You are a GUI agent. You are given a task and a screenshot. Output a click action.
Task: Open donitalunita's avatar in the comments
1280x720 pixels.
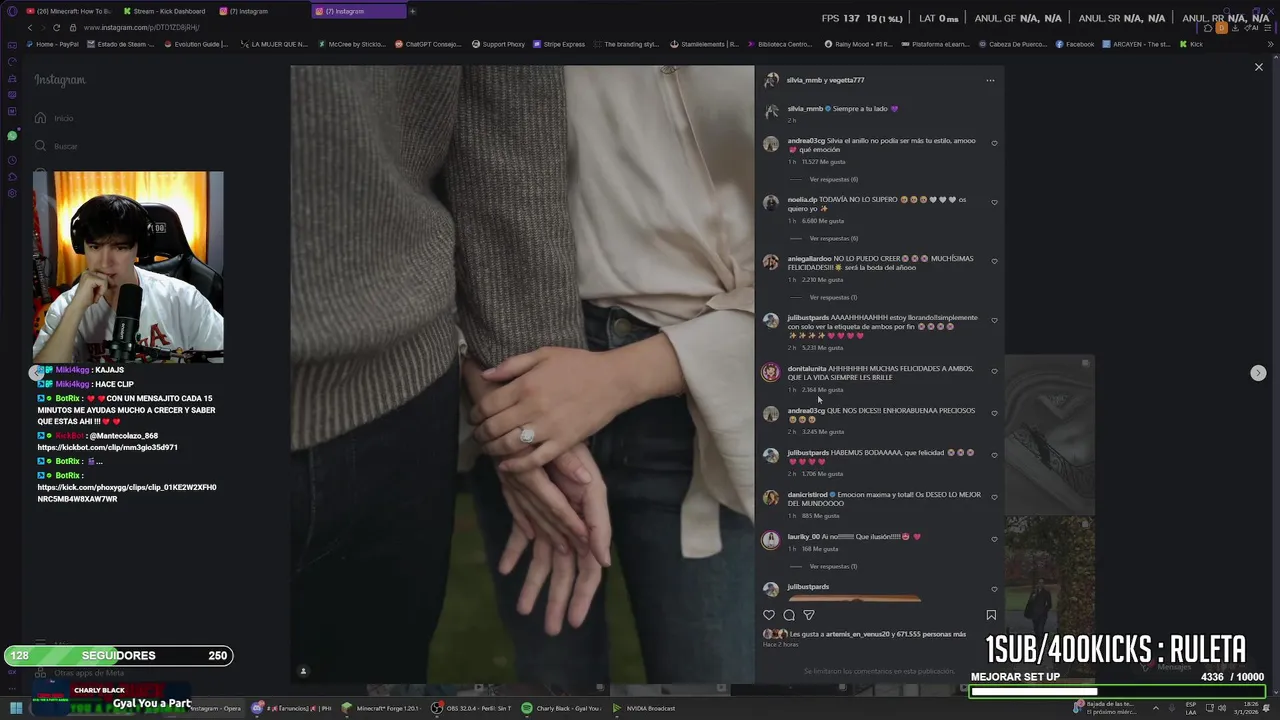[770, 372]
